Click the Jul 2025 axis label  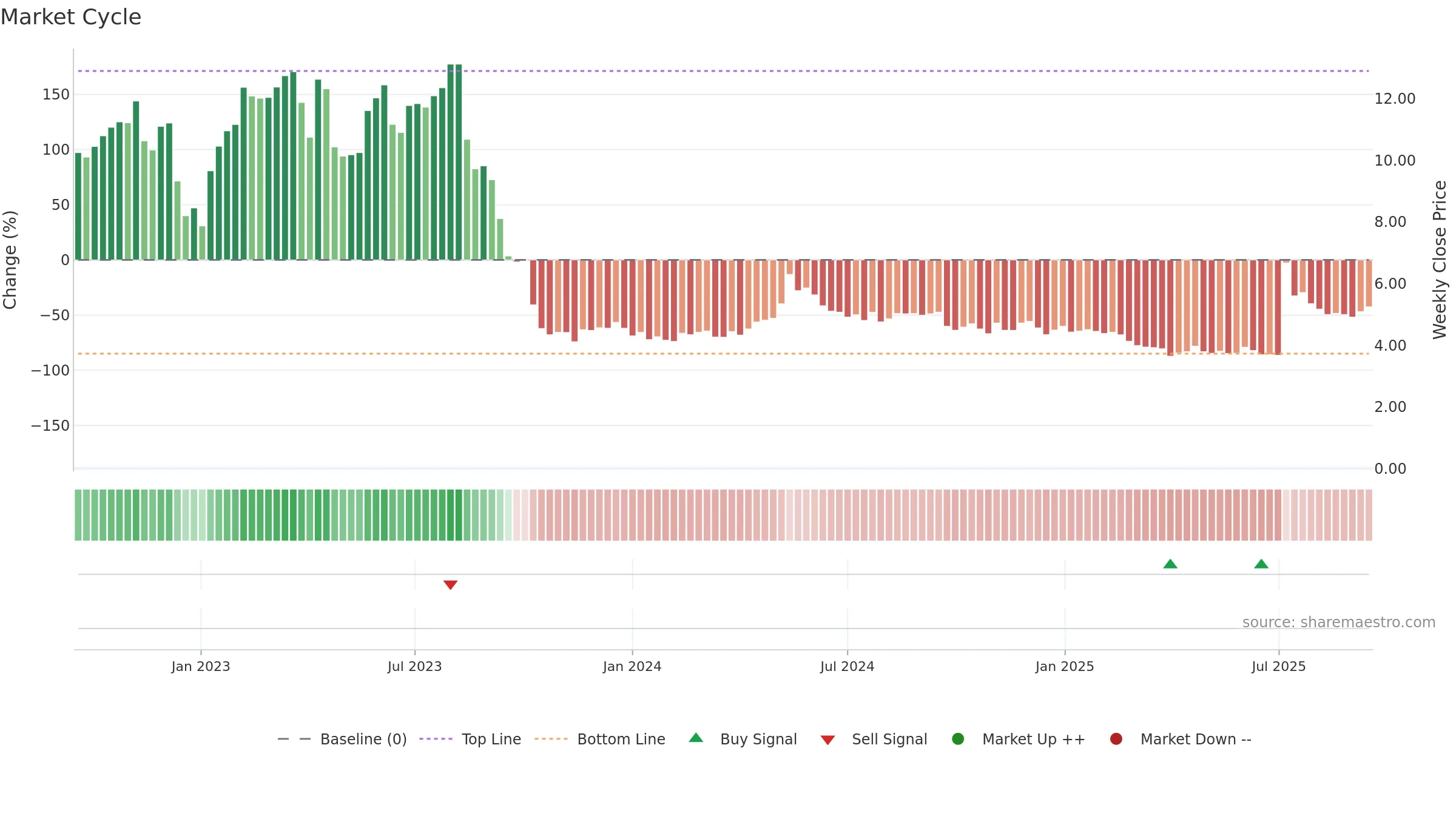click(1279, 666)
